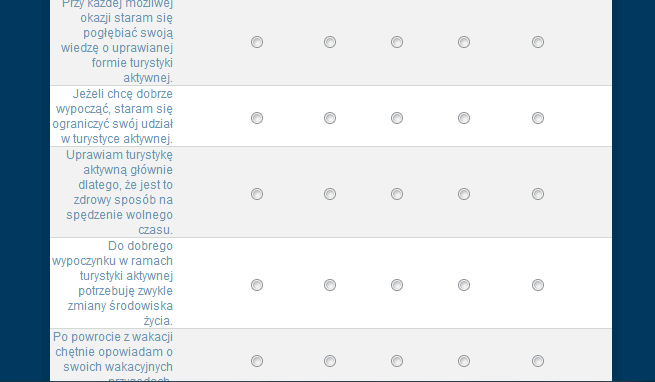Select second radio for 'Do dobrego wypoczynku' row
This screenshot has width=655, height=382.
pos(330,285)
